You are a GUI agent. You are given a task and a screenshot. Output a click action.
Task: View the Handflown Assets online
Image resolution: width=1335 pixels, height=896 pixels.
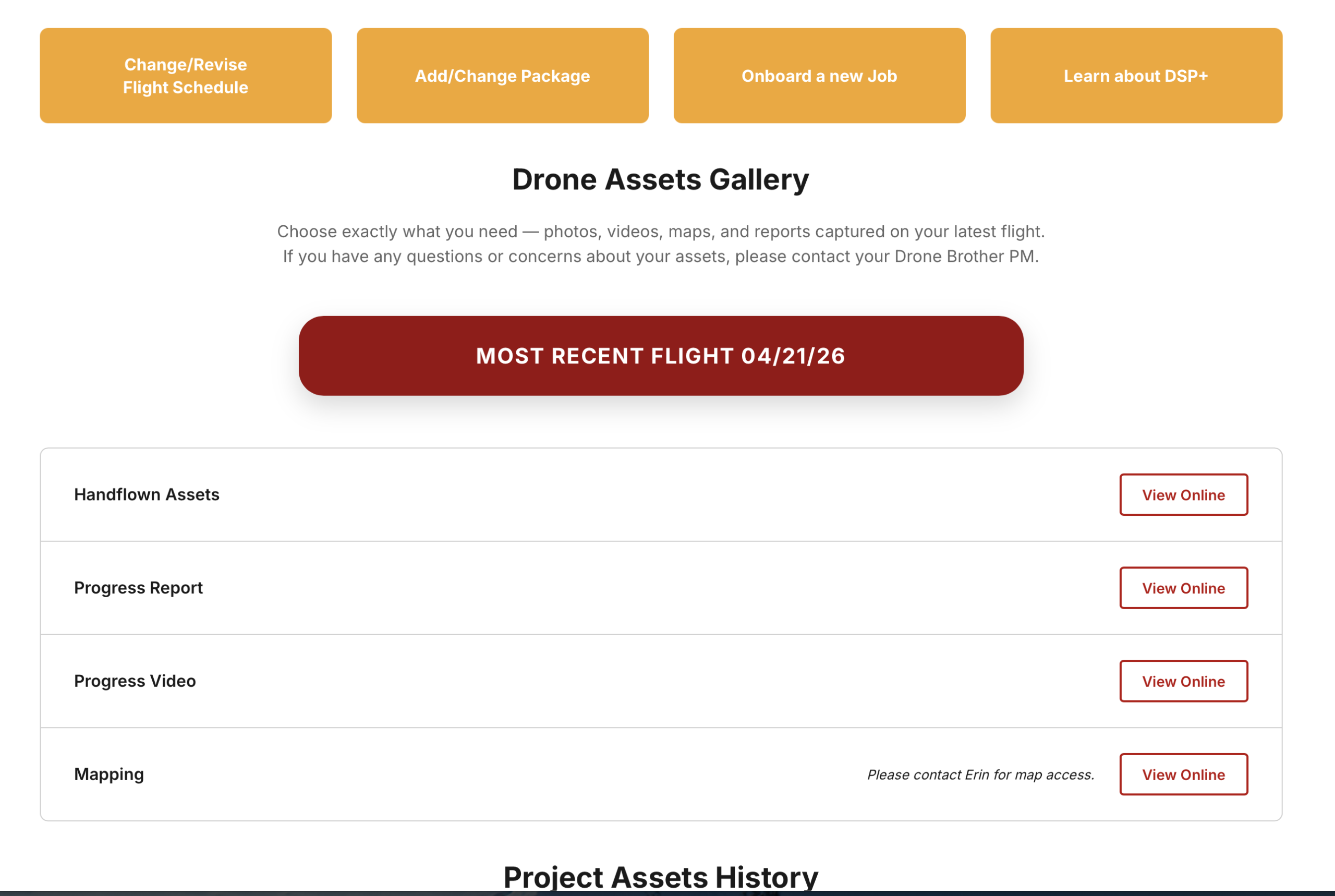[x=1183, y=494]
